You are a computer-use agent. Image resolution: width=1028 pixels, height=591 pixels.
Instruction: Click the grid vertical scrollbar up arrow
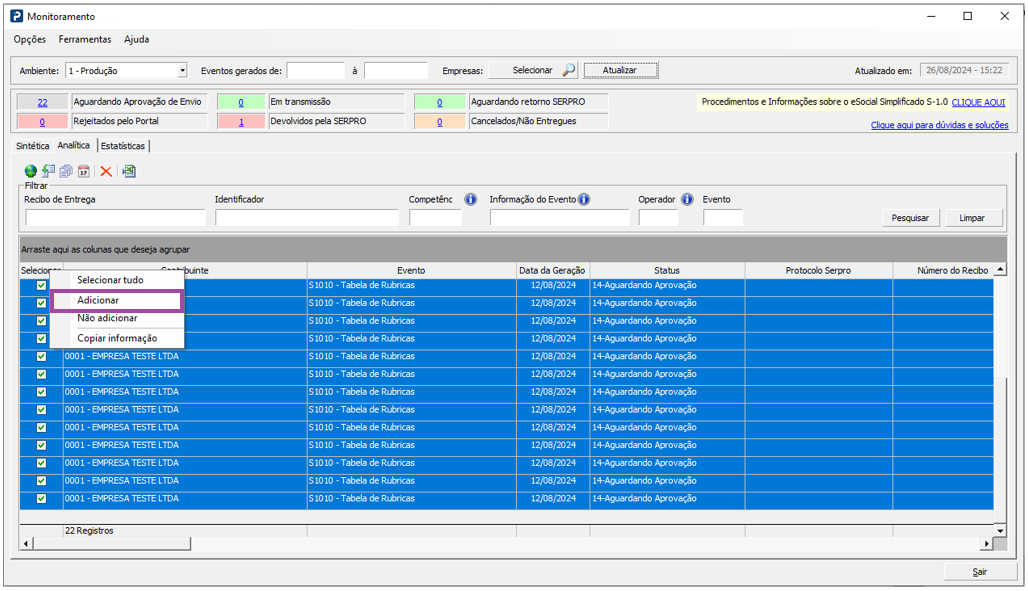click(x=1000, y=270)
